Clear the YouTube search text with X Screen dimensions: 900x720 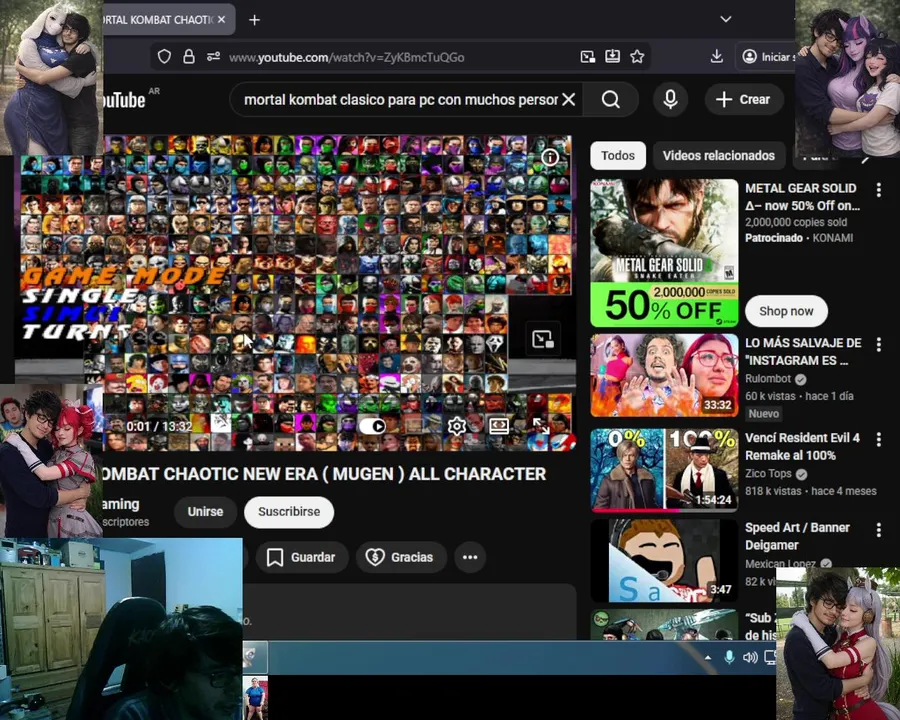click(569, 99)
